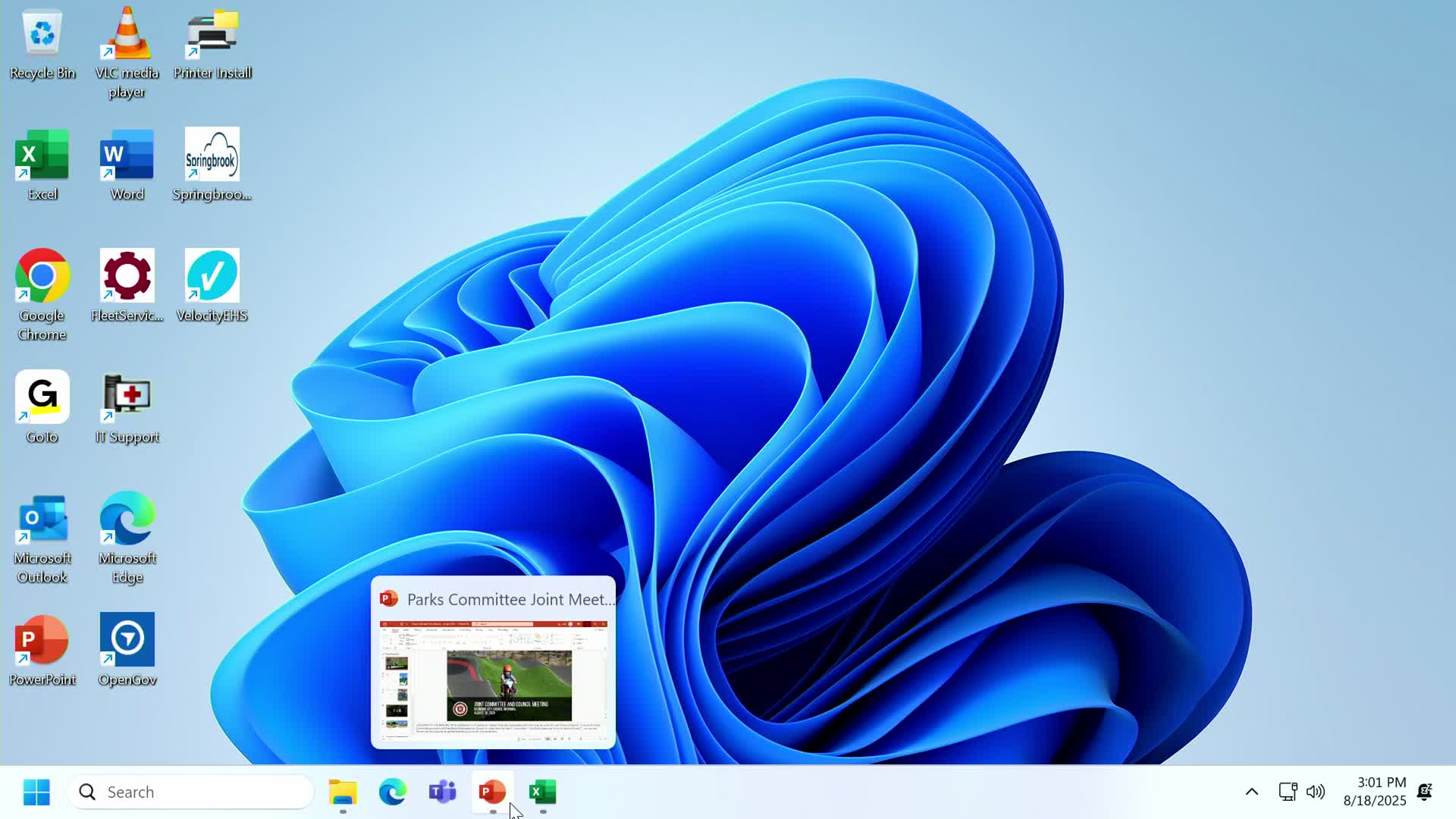Click the volume speaker icon in tray
Image resolution: width=1456 pixels, height=819 pixels.
[x=1316, y=792]
